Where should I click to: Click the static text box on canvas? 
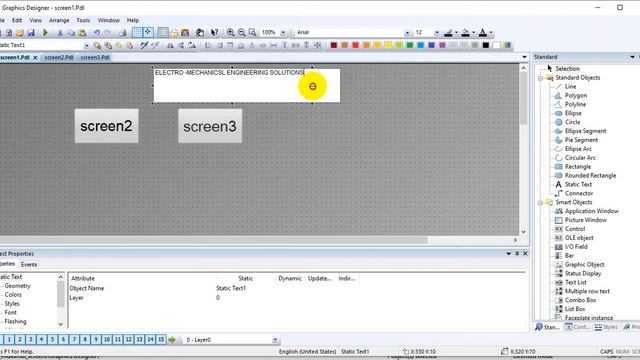point(247,86)
